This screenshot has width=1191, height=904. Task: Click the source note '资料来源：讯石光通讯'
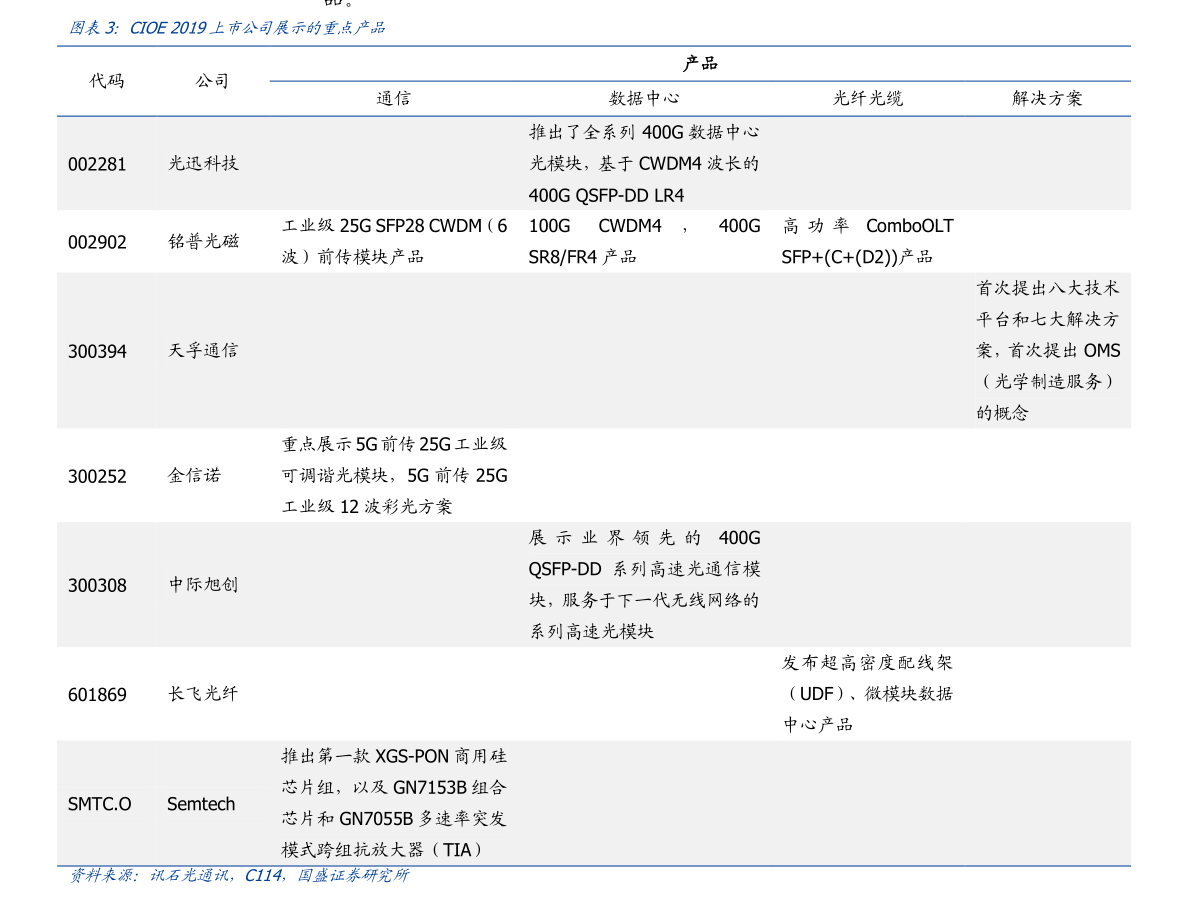coord(150,876)
